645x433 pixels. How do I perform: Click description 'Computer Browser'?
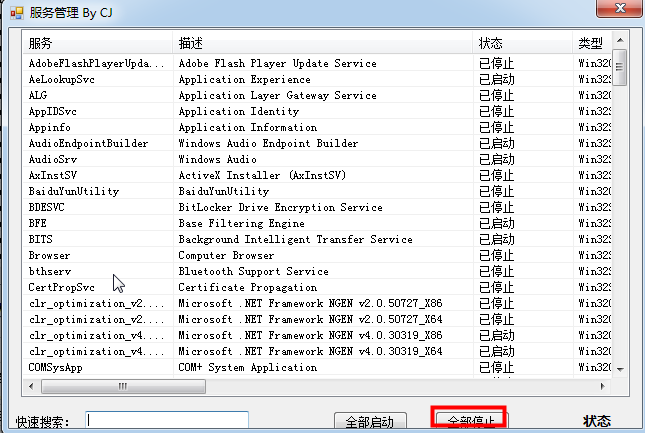226,255
